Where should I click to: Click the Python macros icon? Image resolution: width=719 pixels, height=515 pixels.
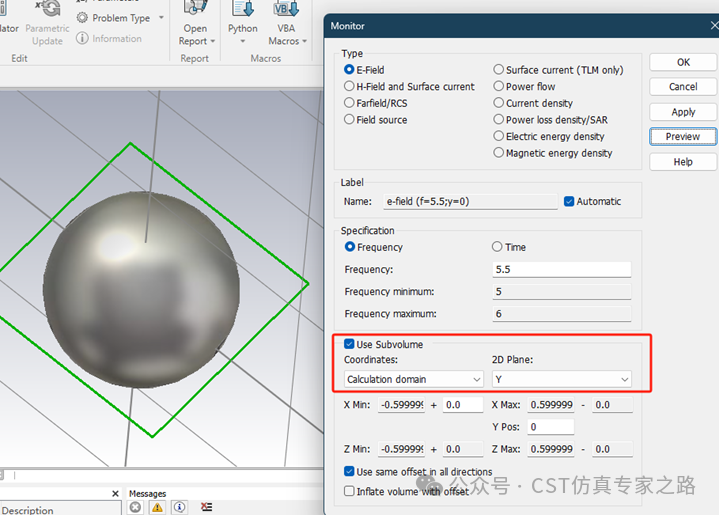[x=243, y=8]
